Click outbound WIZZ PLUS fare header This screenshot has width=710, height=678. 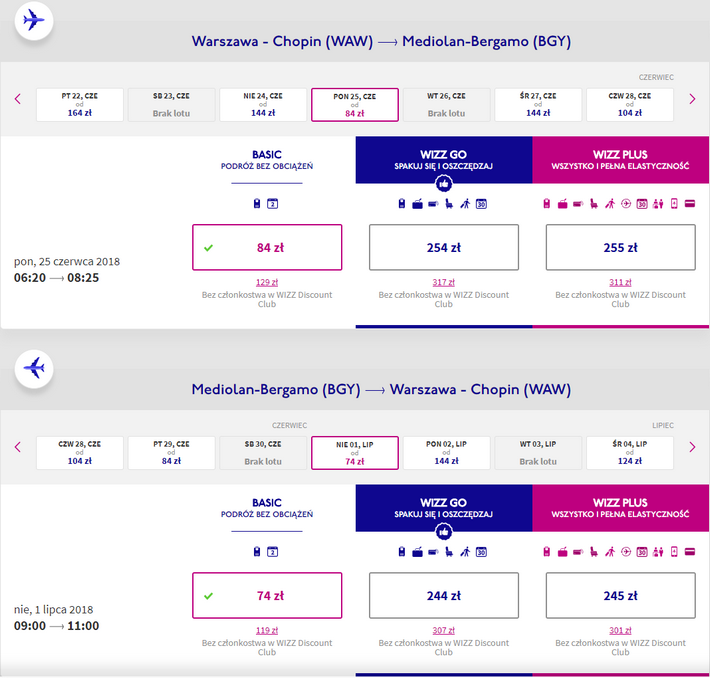click(x=620, y=160)
